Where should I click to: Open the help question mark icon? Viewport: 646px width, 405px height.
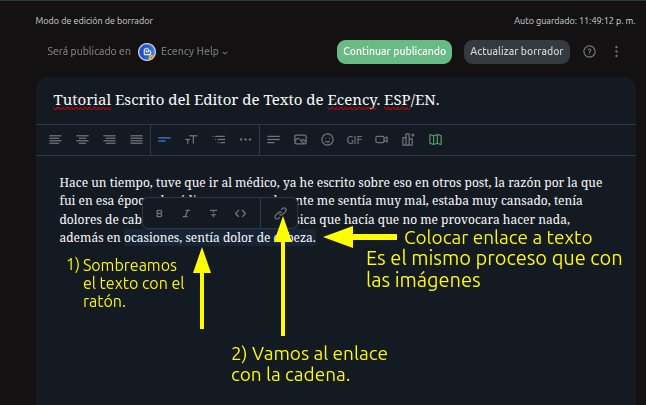(589, 52)
